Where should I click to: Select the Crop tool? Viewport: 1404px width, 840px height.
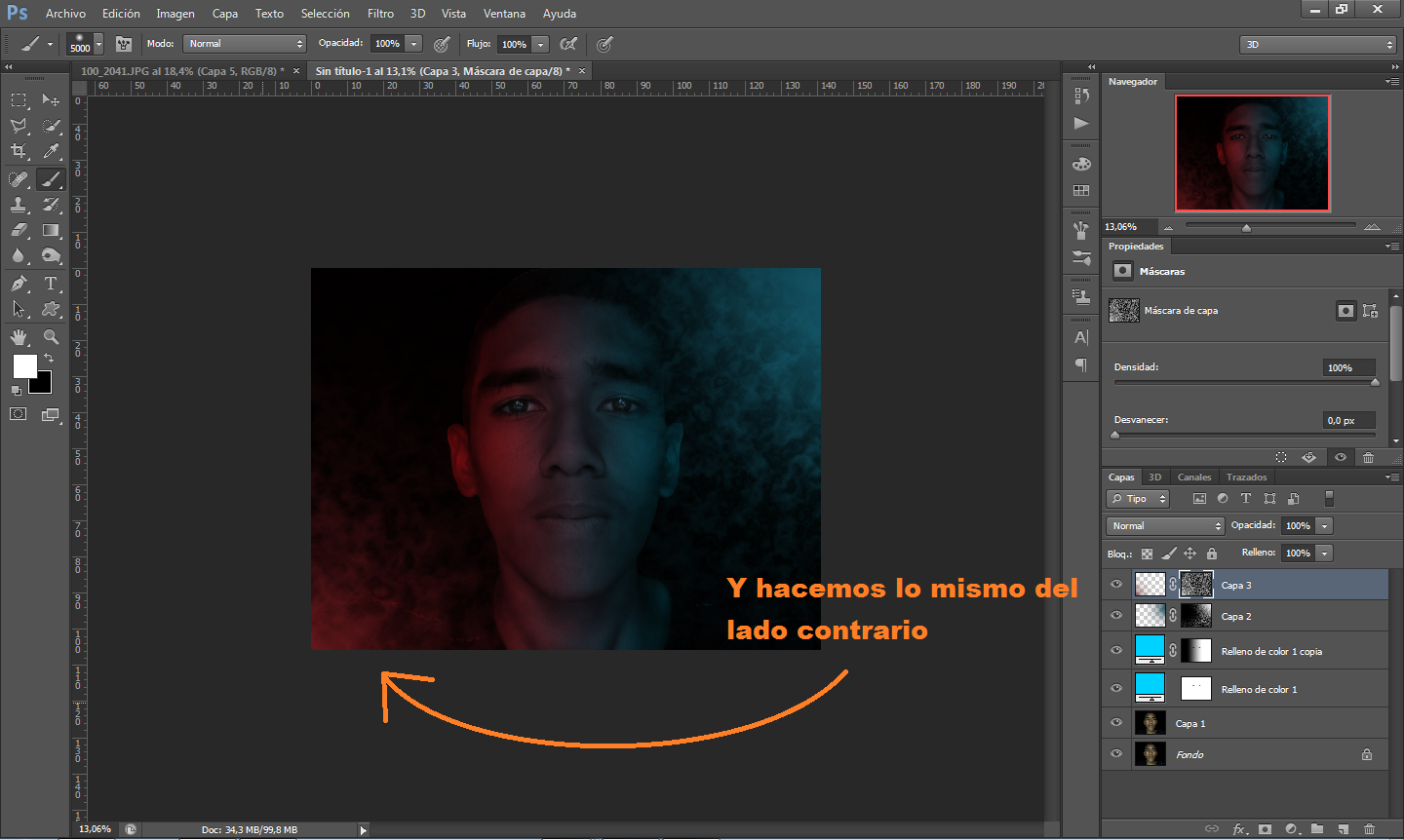19,151
